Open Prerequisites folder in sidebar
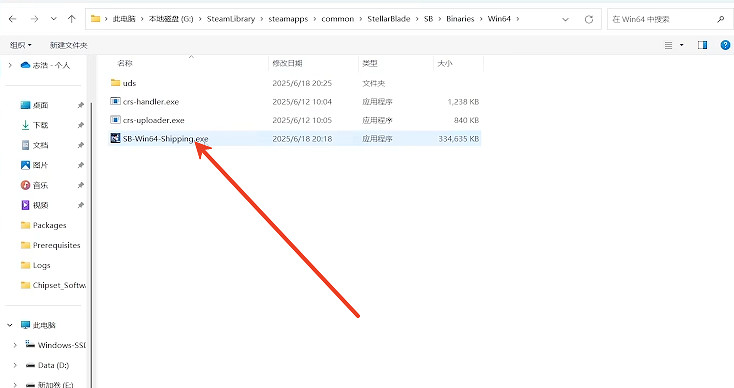The image size is (734, 388). coord(51,245)
